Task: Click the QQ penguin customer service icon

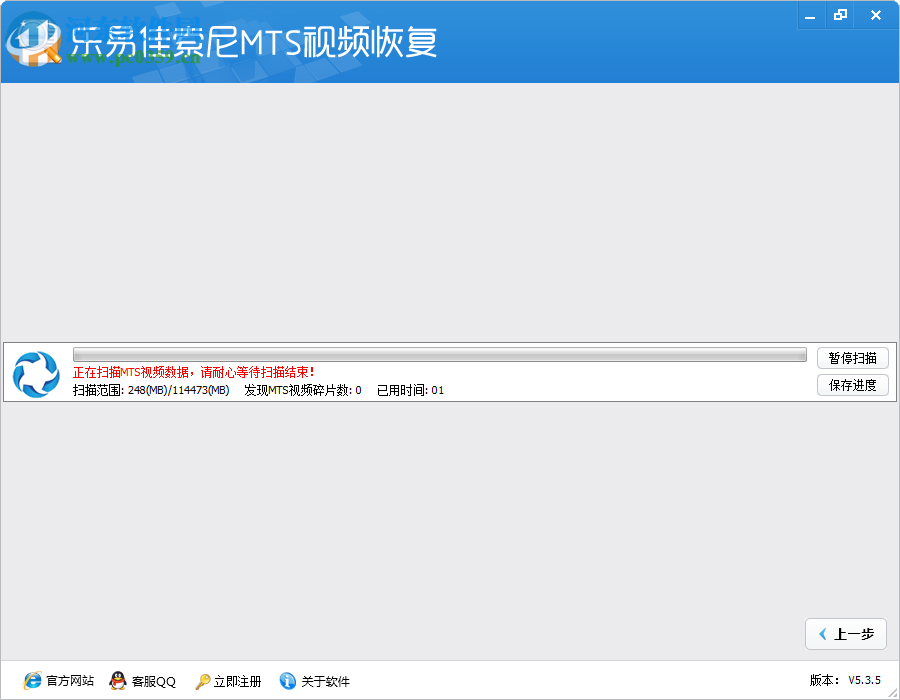Action: 117,681
